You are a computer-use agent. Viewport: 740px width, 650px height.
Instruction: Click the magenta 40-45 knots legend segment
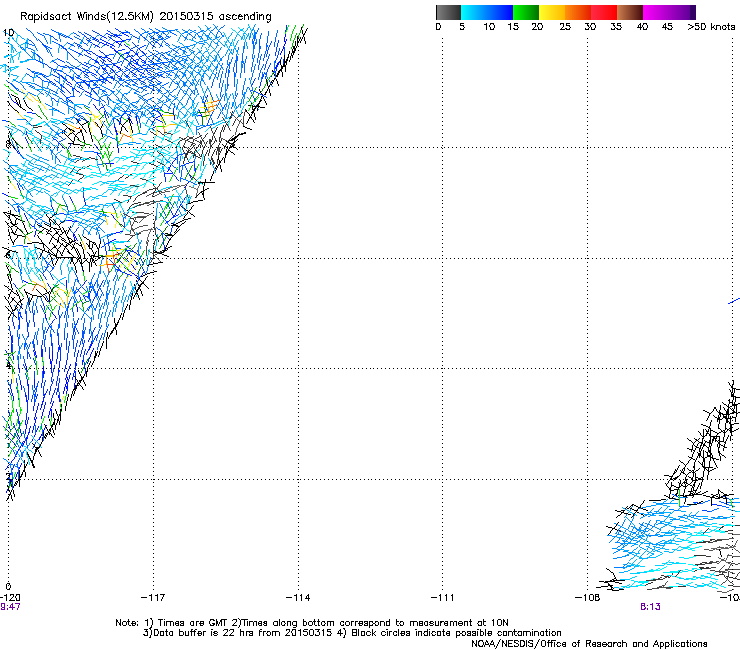pyautogui.click(x=656, y=12)
